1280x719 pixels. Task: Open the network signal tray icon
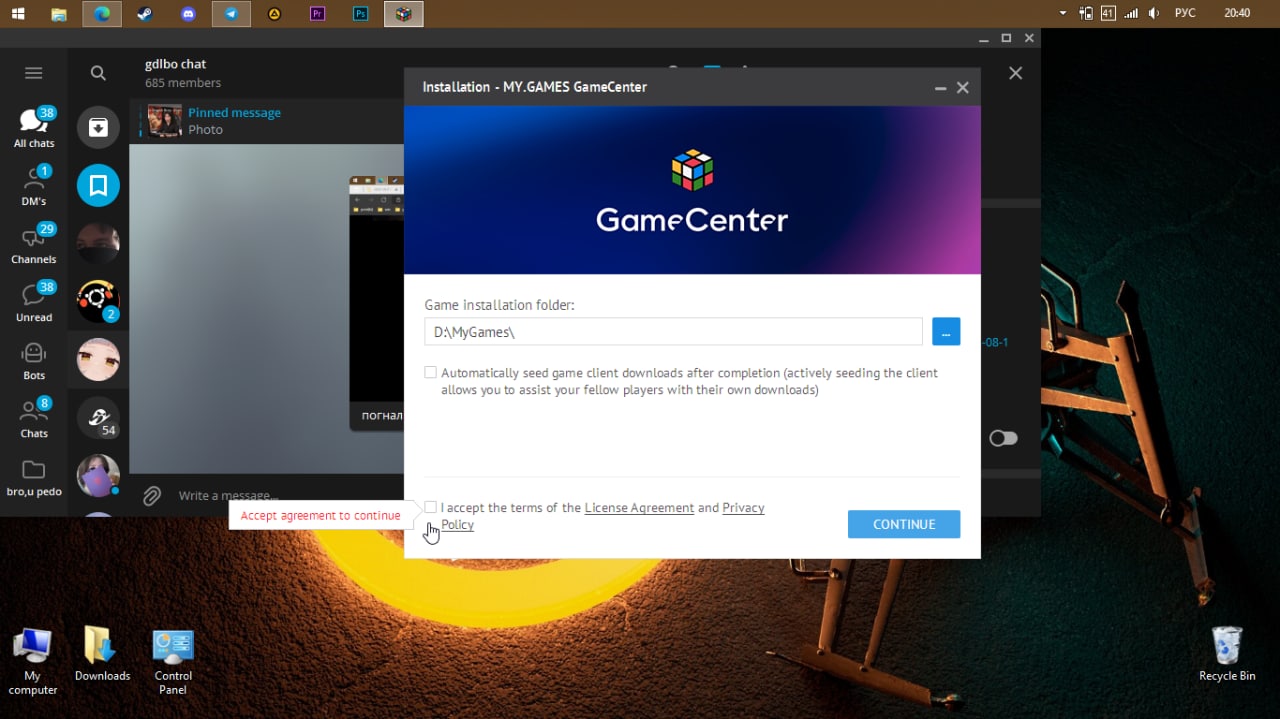click(x=1131, y=13)
